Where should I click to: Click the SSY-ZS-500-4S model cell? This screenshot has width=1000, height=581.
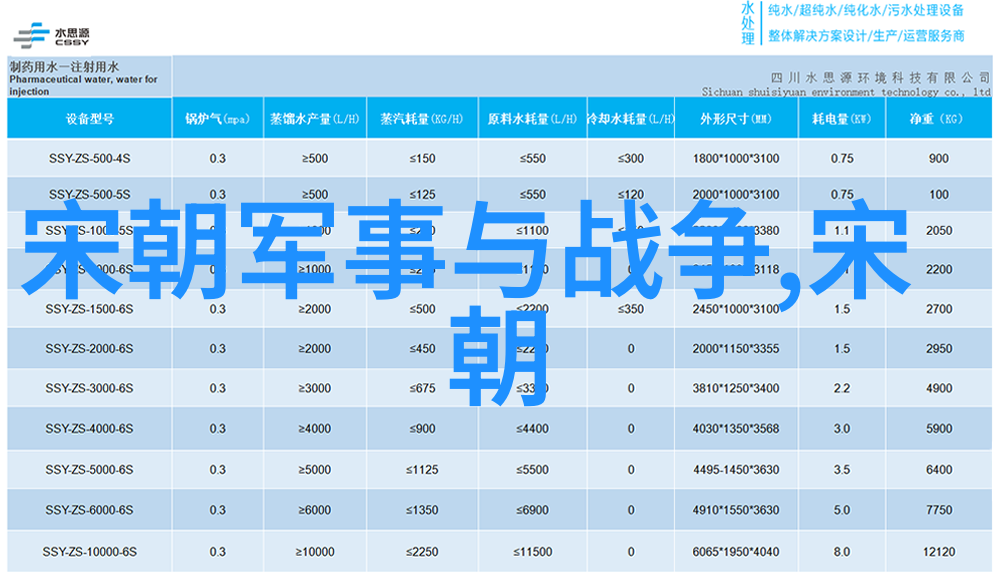(89, 158)
